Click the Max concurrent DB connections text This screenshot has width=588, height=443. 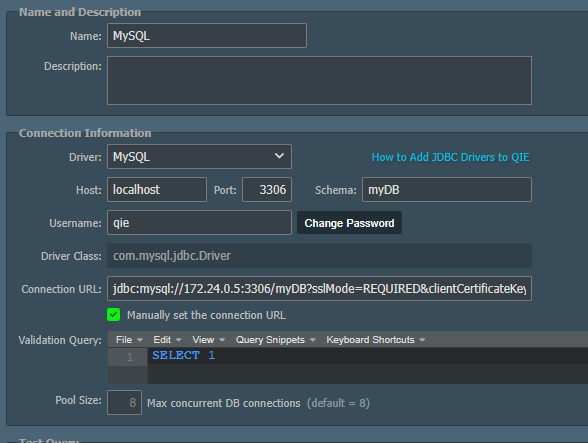coord(224,403)
